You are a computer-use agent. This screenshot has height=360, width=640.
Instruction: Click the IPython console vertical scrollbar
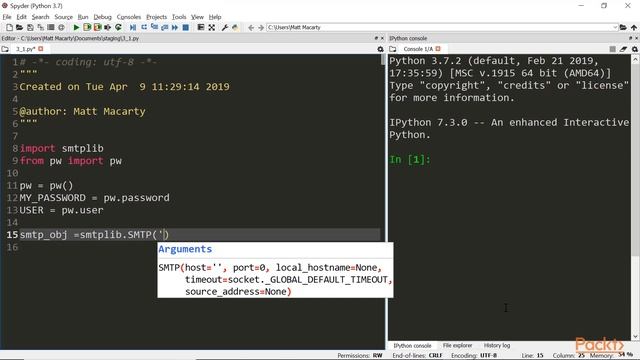(x=635, y=198)
